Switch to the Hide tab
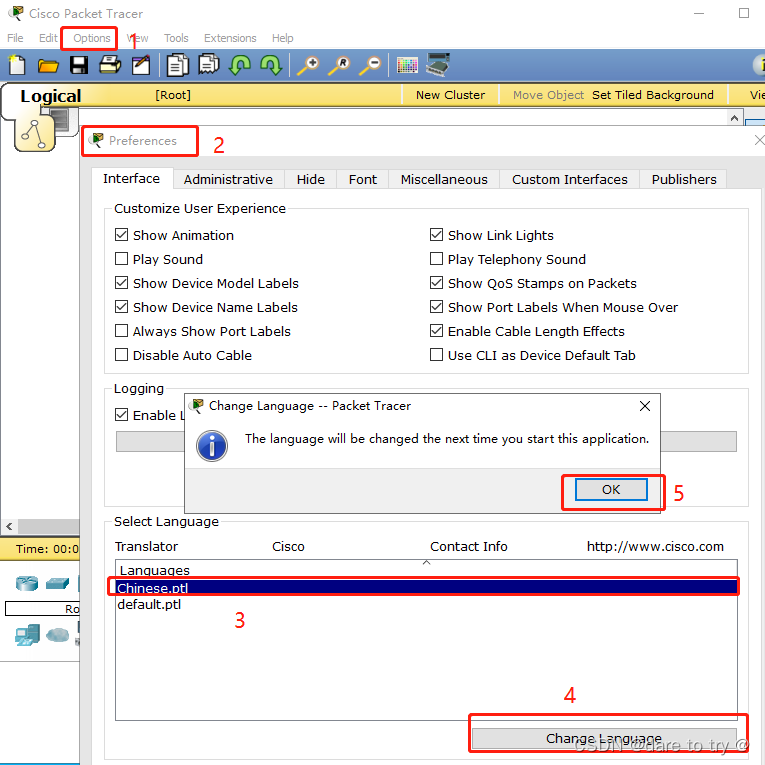Viewport: 765px width, 765px height. [311, 180]
